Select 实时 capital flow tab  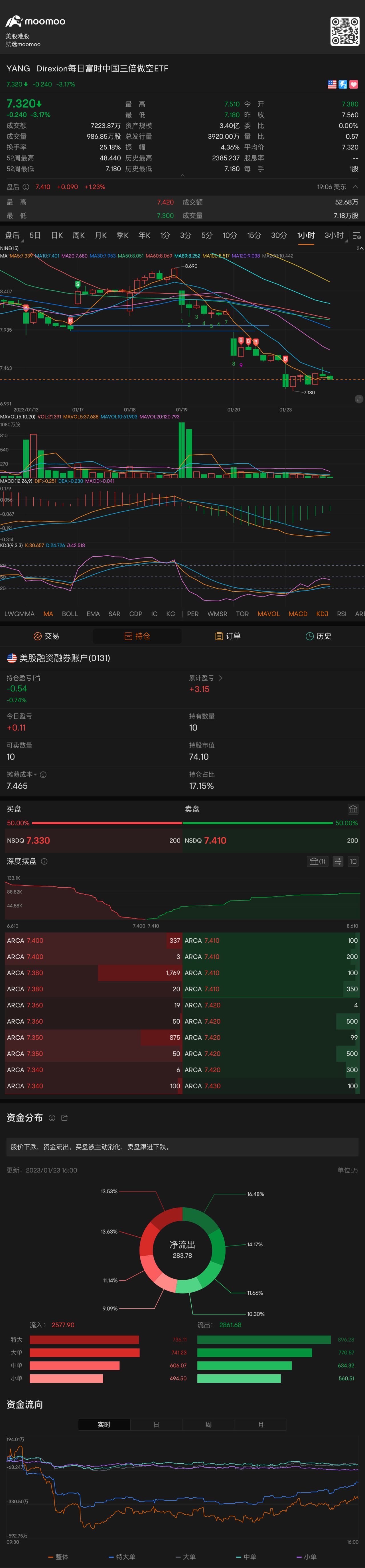(x=104, y=1424)
